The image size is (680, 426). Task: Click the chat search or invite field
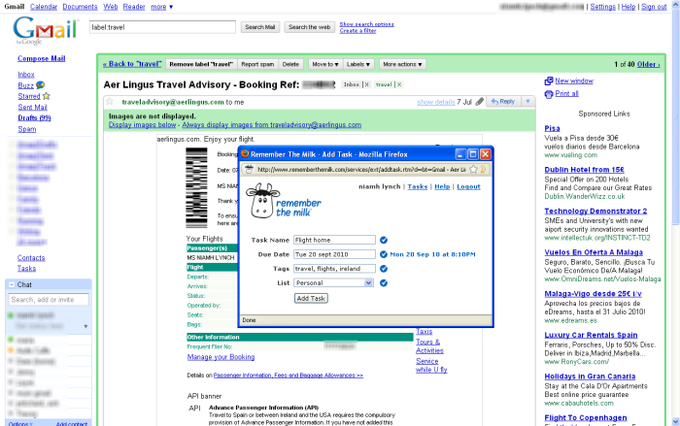pyautogui.click(x=49, y=300)
